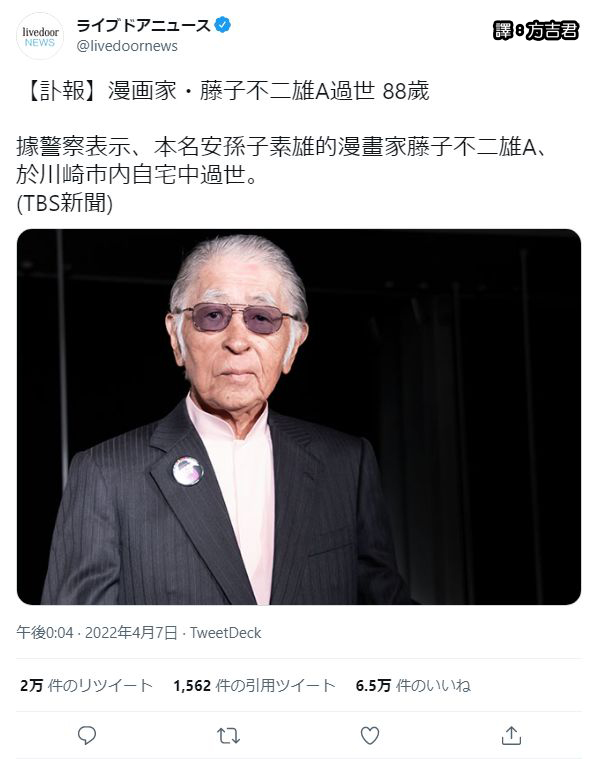Click the reply speech bubble icon
Screen dimensions: 598x759
pyautogui.click(x=87, y=735)
